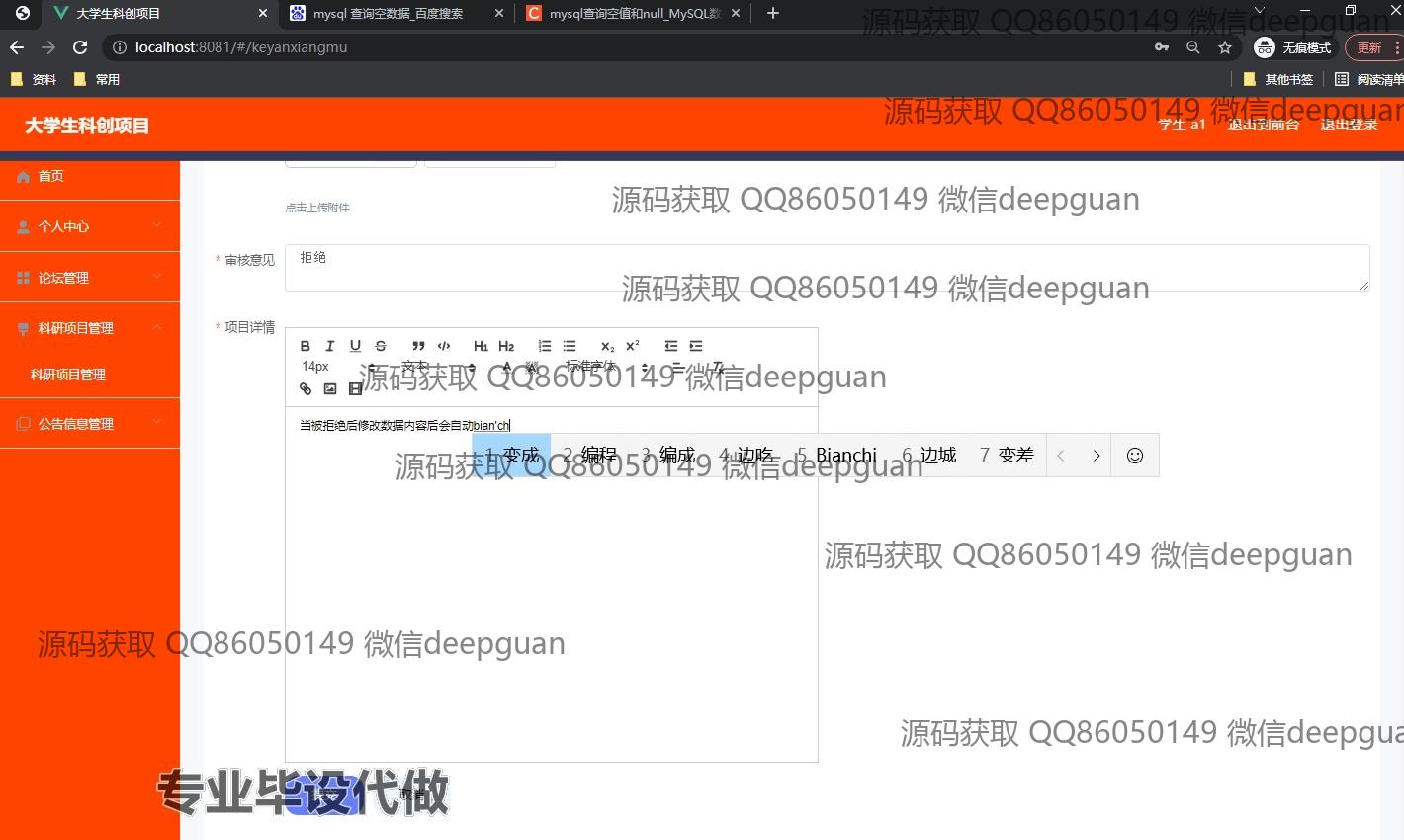Click the 审核意见 text area

pyautogui.click(x=827, y=268)
